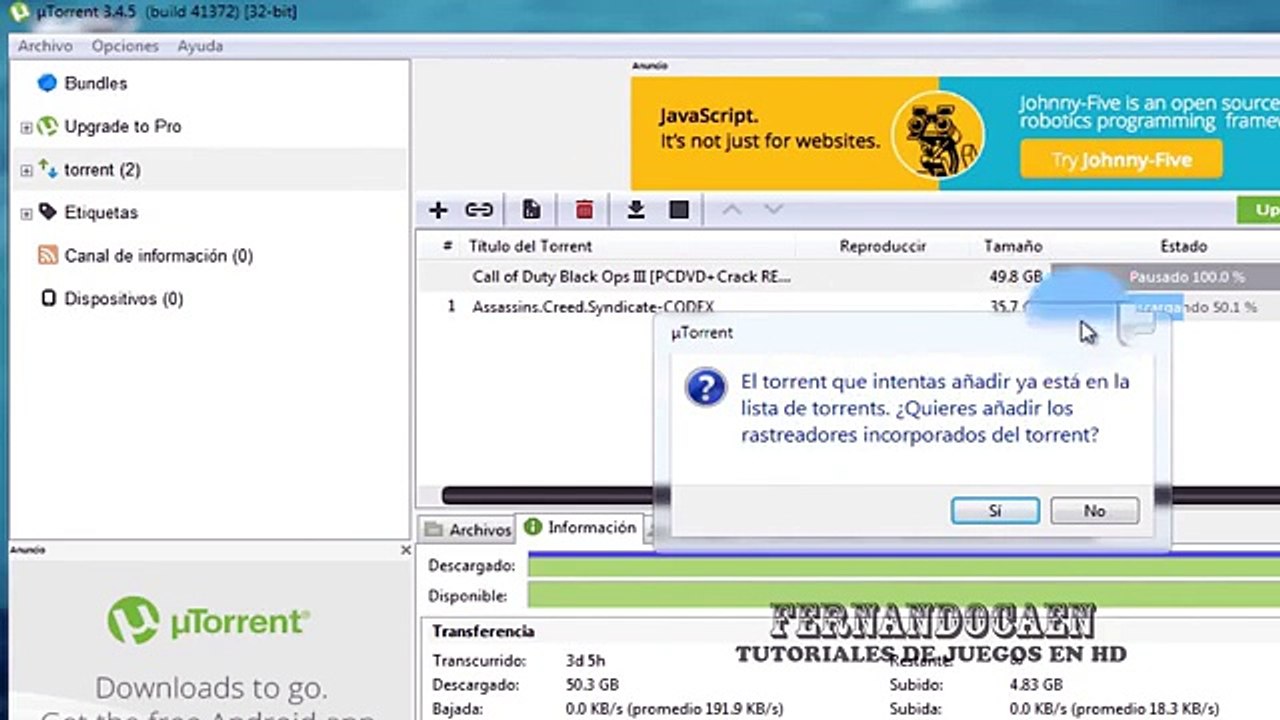Click the Disponible green availability bar

[x=903, y=596]
